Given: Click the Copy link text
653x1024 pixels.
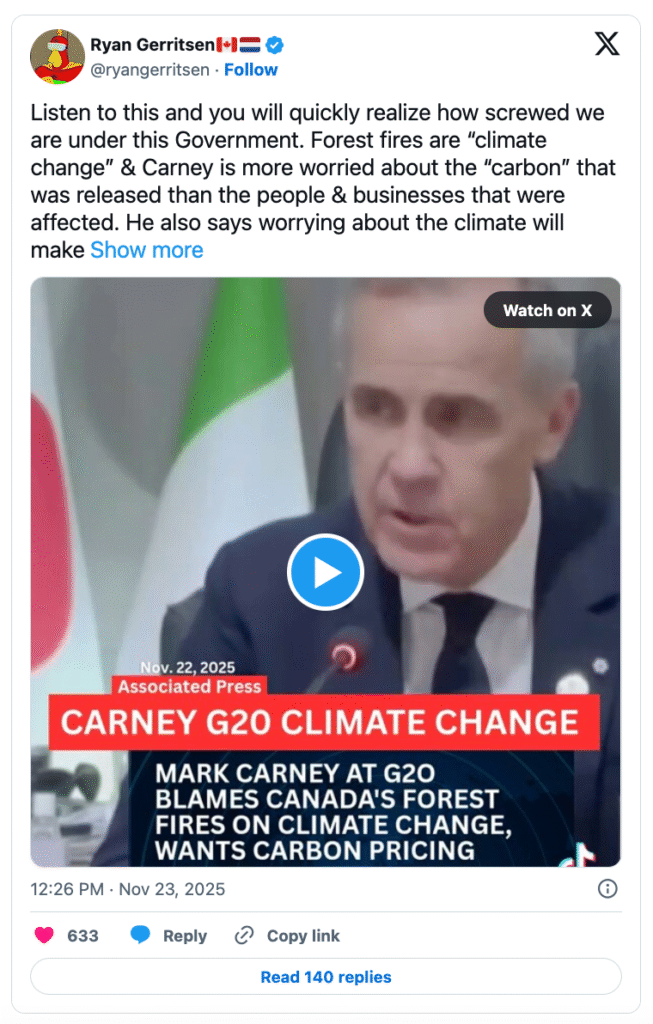Looking at the screenshot, I should [x=303, y=936].
